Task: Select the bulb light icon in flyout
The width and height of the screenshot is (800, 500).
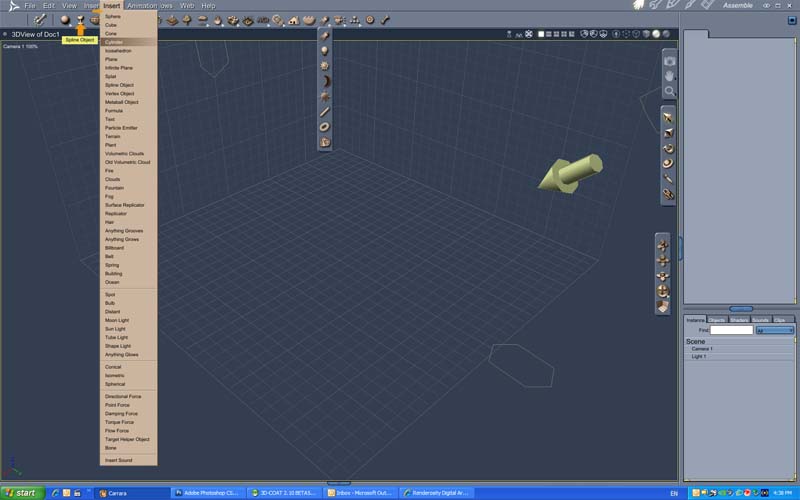Action: tap(325, 50)
